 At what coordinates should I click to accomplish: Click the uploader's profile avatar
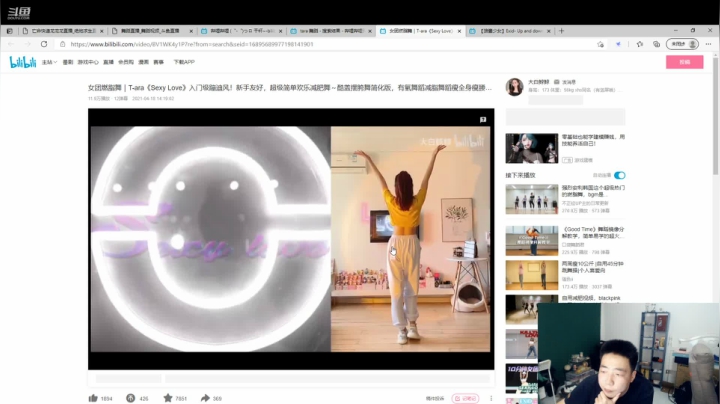coord(514,87)
